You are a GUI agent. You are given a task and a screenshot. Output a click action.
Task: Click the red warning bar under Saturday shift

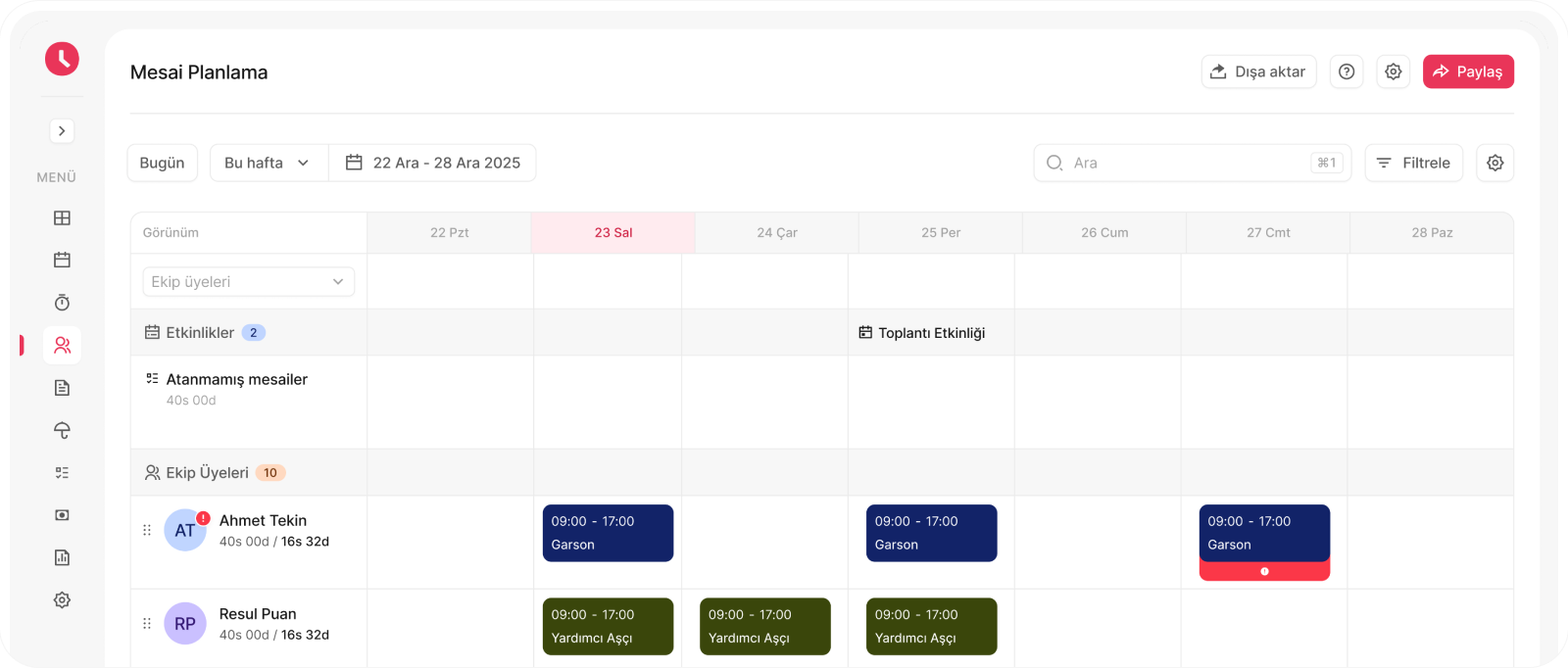1264,571
